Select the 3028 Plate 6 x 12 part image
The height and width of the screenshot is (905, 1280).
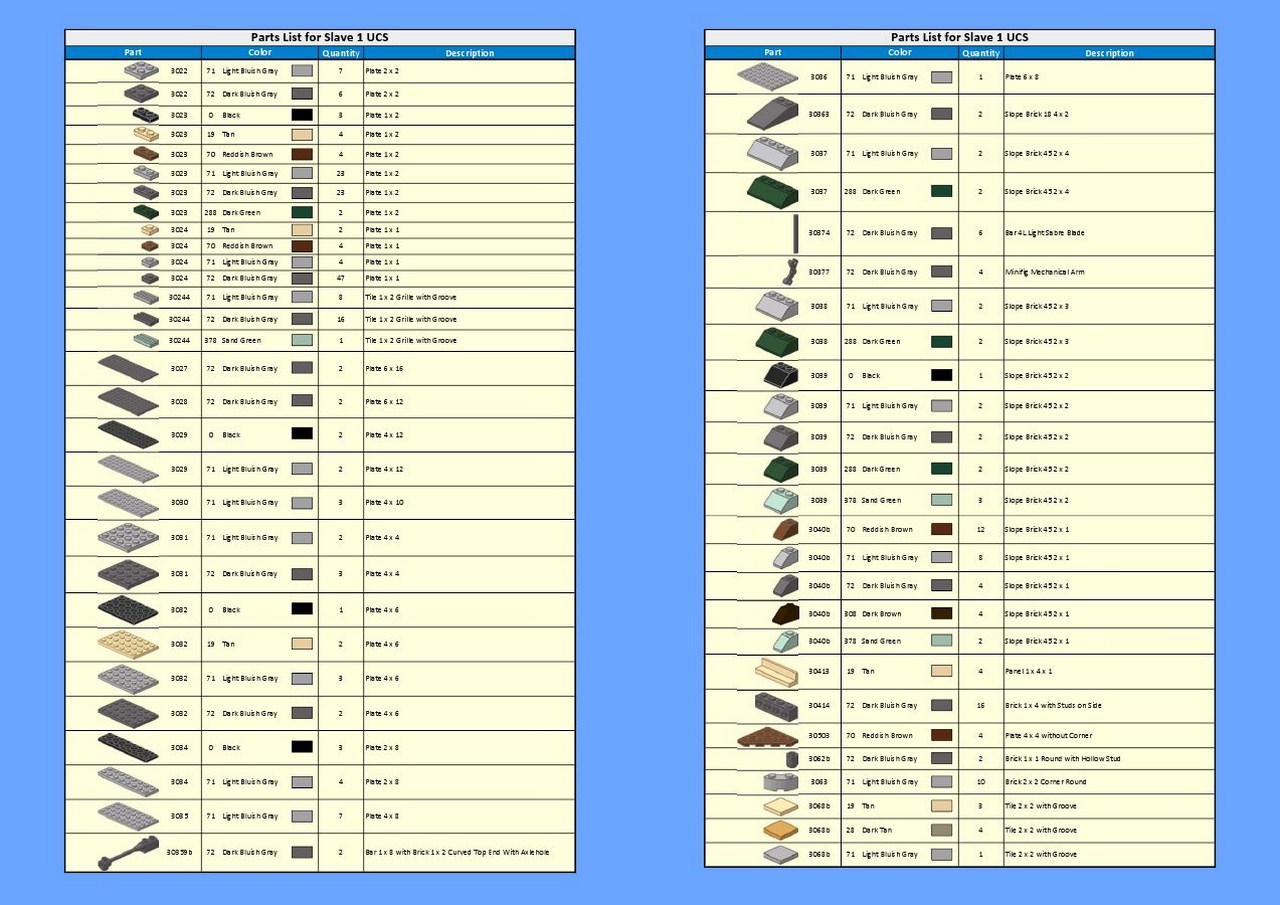(128, 401)
